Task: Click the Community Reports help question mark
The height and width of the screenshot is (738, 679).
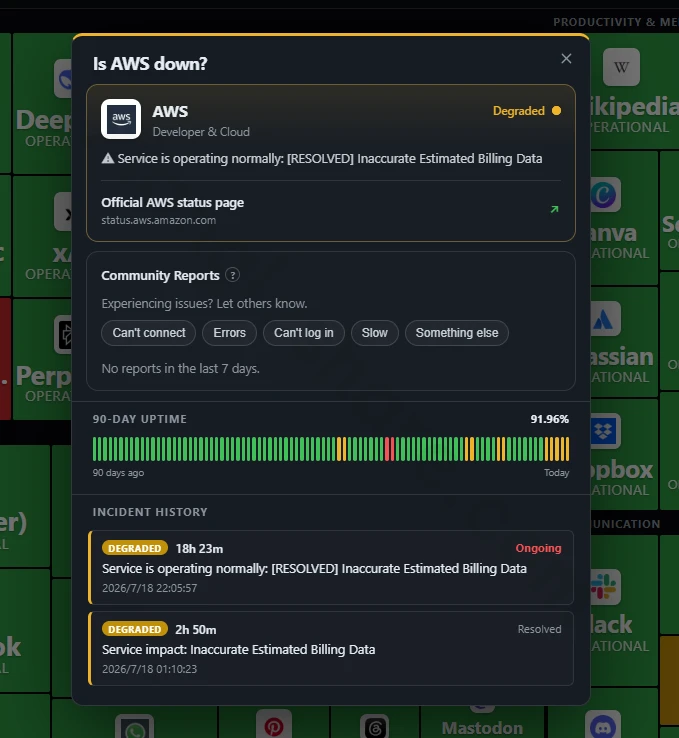Action: pos(232,275)
